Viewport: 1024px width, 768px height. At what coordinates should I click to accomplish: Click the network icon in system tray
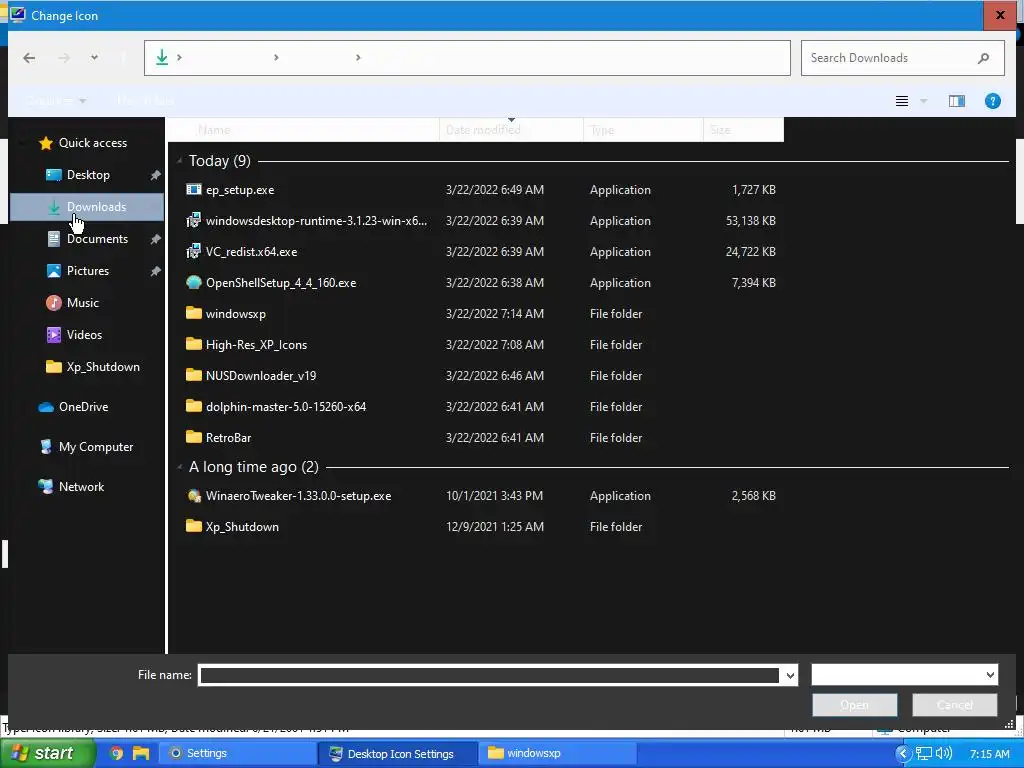click(923, 754)
